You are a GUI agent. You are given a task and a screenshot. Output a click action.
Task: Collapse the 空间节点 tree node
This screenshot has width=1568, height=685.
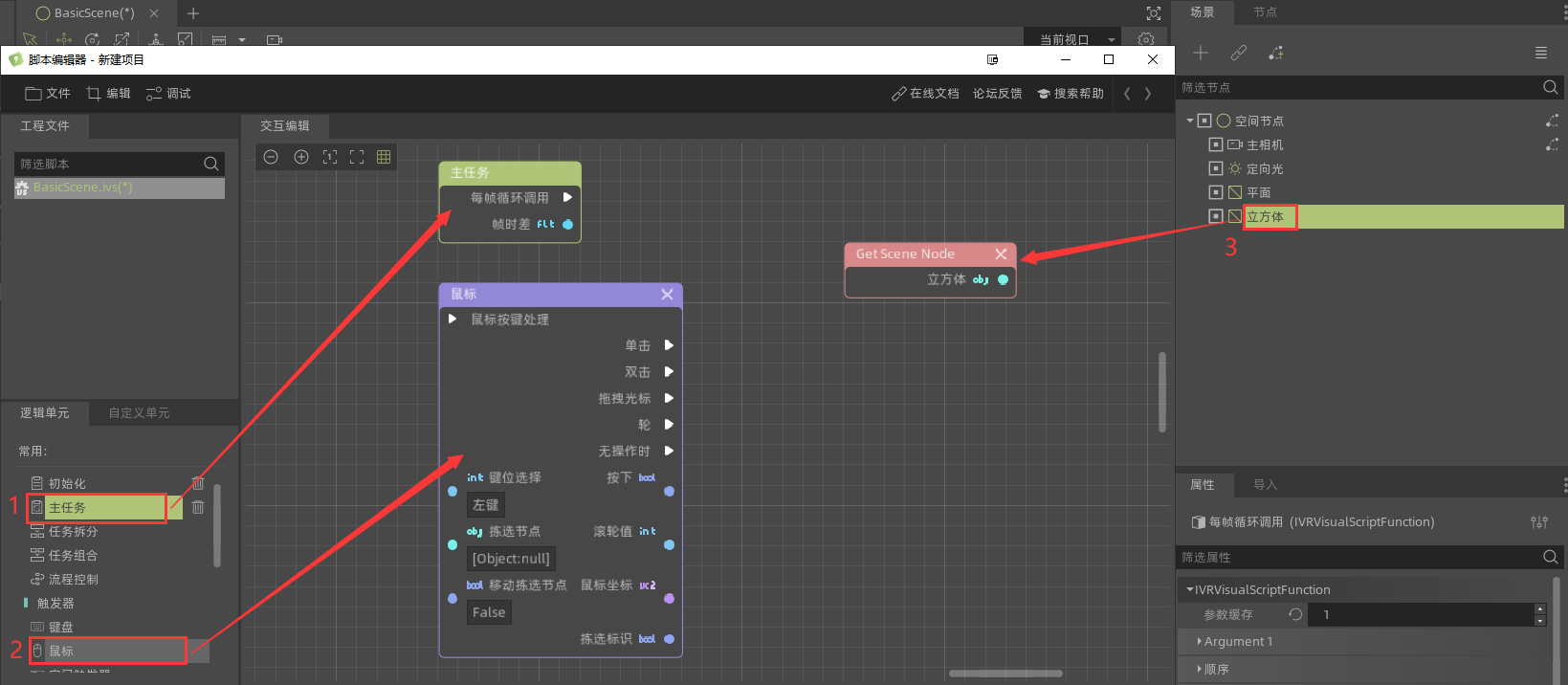coord(1190,121)
